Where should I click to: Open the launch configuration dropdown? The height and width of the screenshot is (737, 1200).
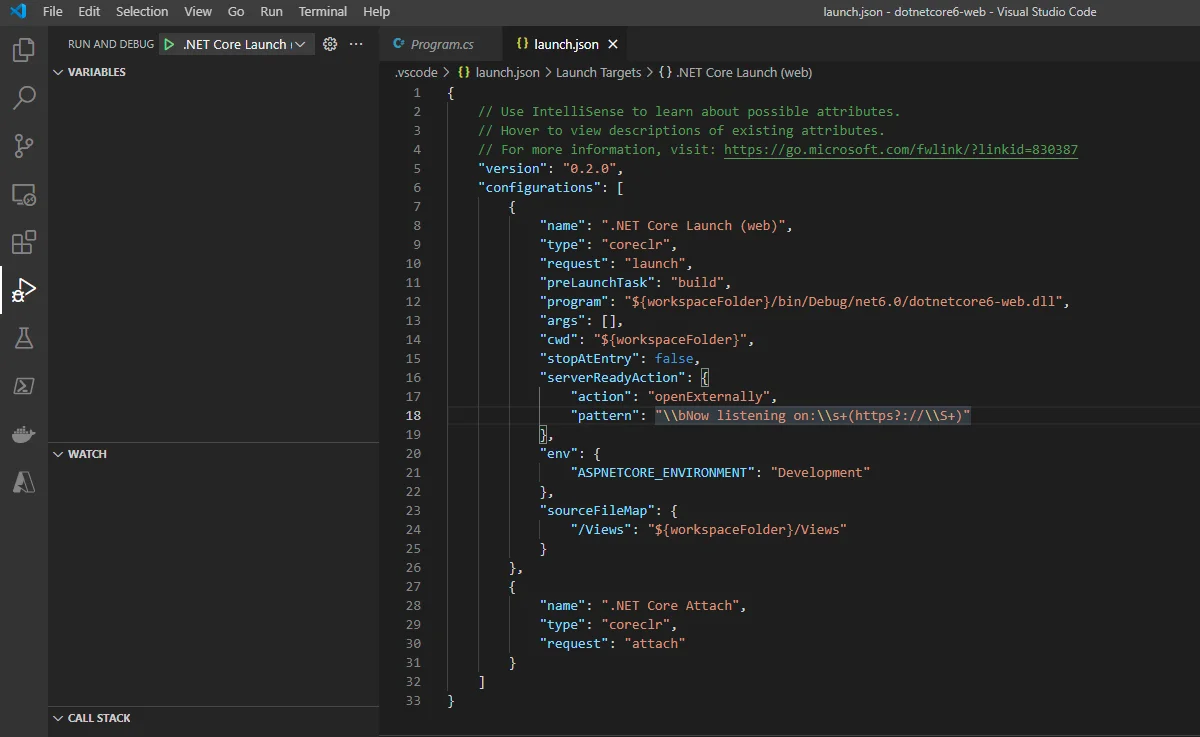(x=298, y=44)
